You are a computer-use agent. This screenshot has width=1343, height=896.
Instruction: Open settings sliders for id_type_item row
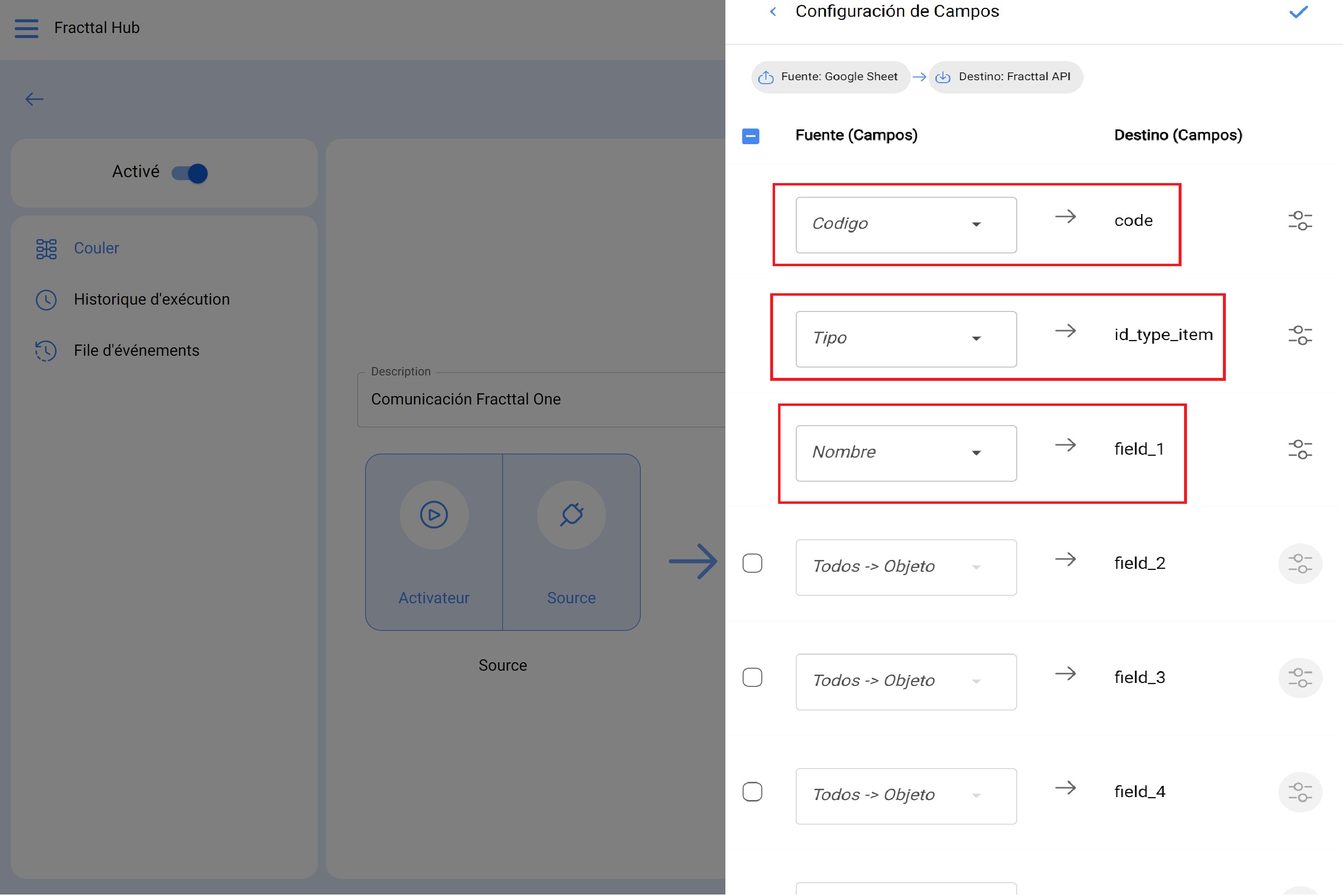pos(1300,335)
